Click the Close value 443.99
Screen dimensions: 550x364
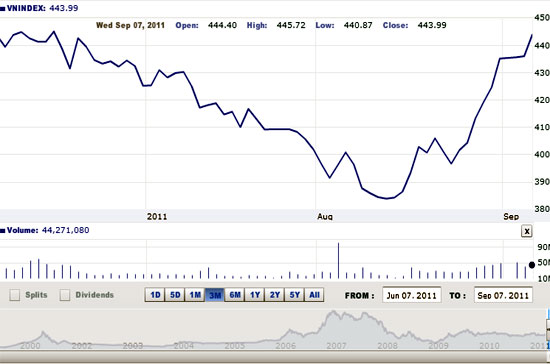pos(432,25)
